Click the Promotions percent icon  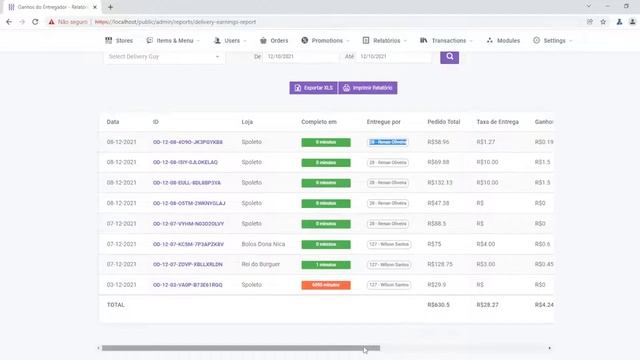pyautogui.click(x=304, y=40)
